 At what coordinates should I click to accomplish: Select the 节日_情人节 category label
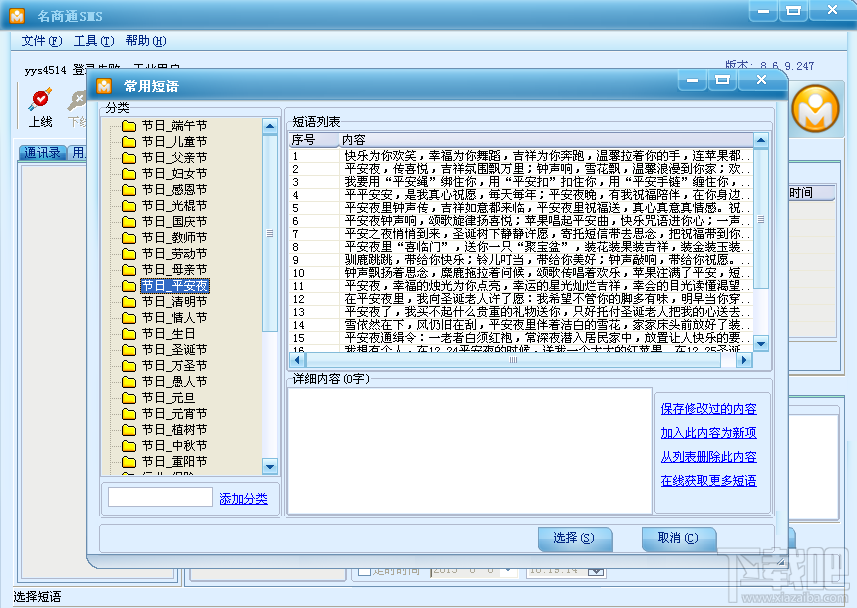pyautogui.click(x=174, y=318)
